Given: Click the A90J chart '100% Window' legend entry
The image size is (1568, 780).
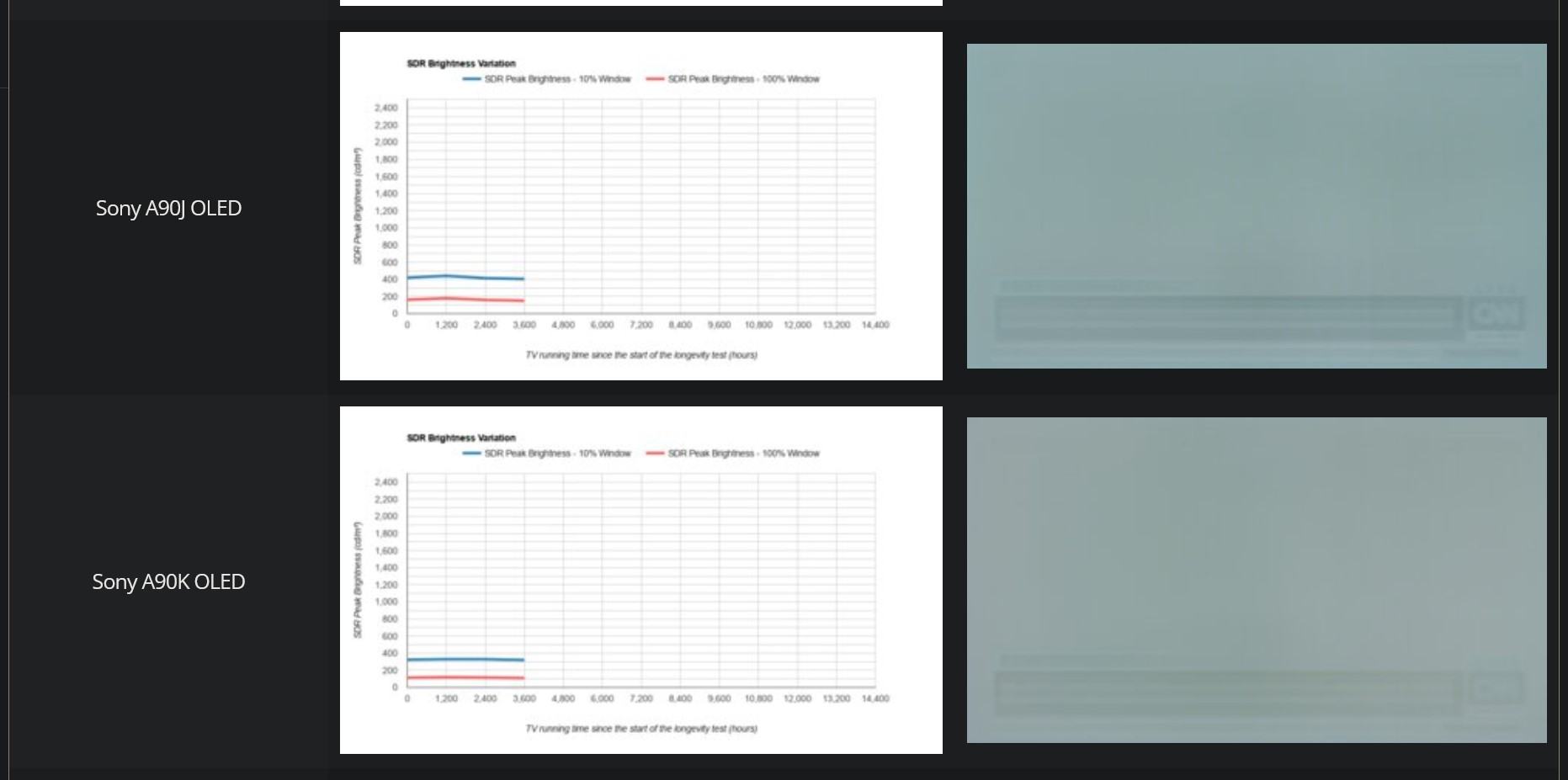Looking at the screenshot, I should [x=733, y=79].
